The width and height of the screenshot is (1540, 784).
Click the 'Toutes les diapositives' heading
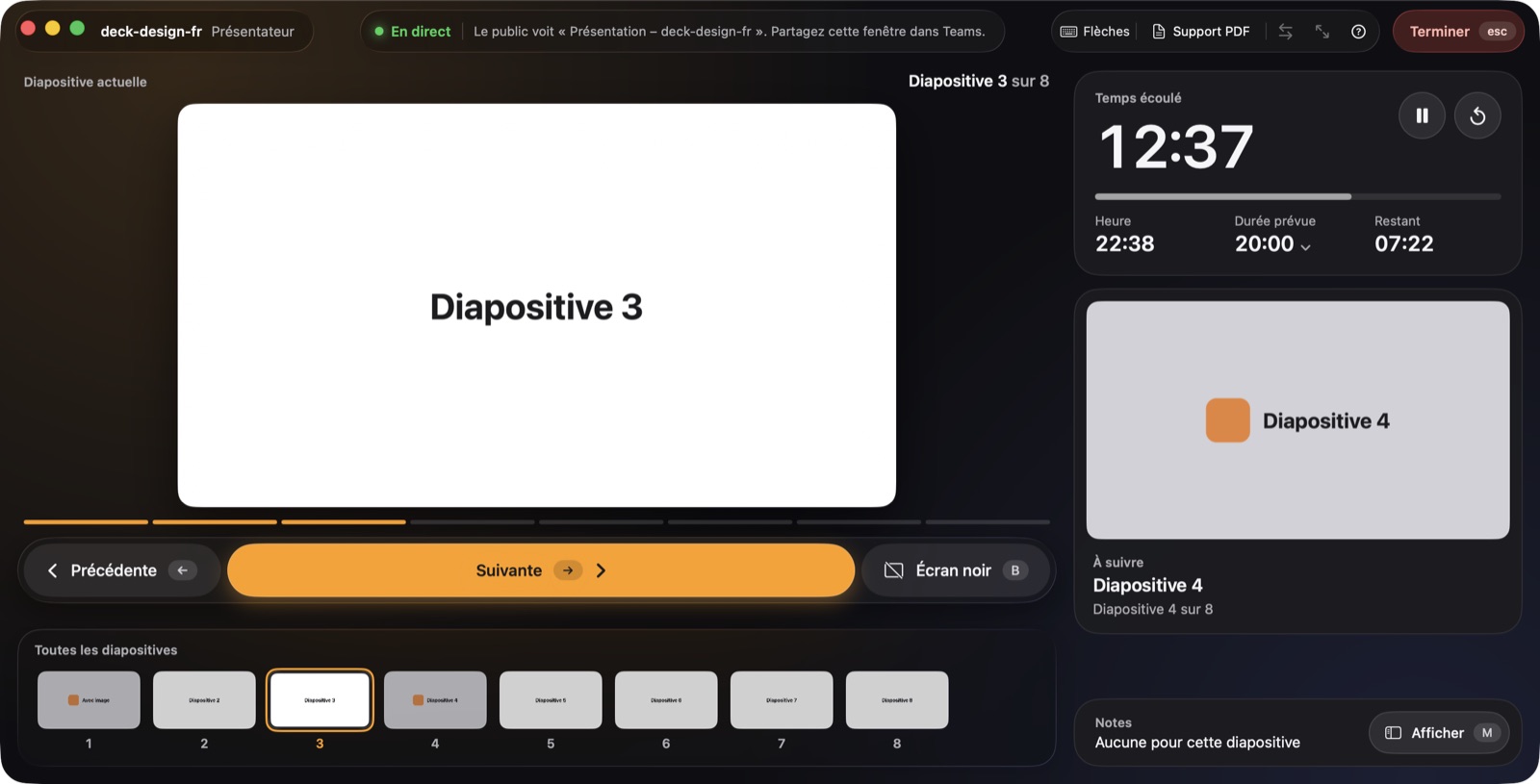pyautogui.click(x=106, y=650)
